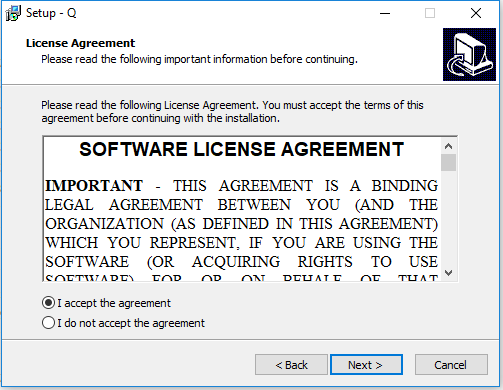Click the computer setup wizard image
Image resolution: width=503 pixels, height=390 pixels.
469,54
